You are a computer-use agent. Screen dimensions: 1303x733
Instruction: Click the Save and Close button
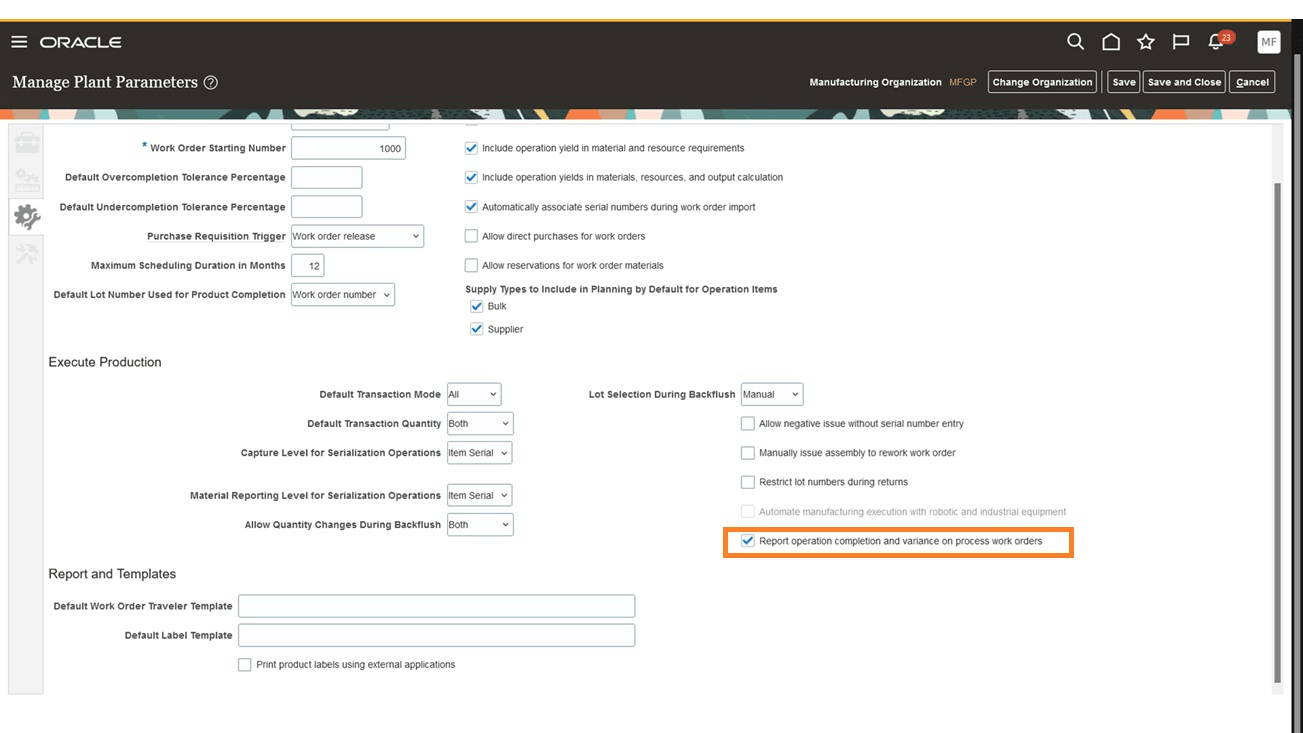pyautogui.click(x=1184, y=81)
